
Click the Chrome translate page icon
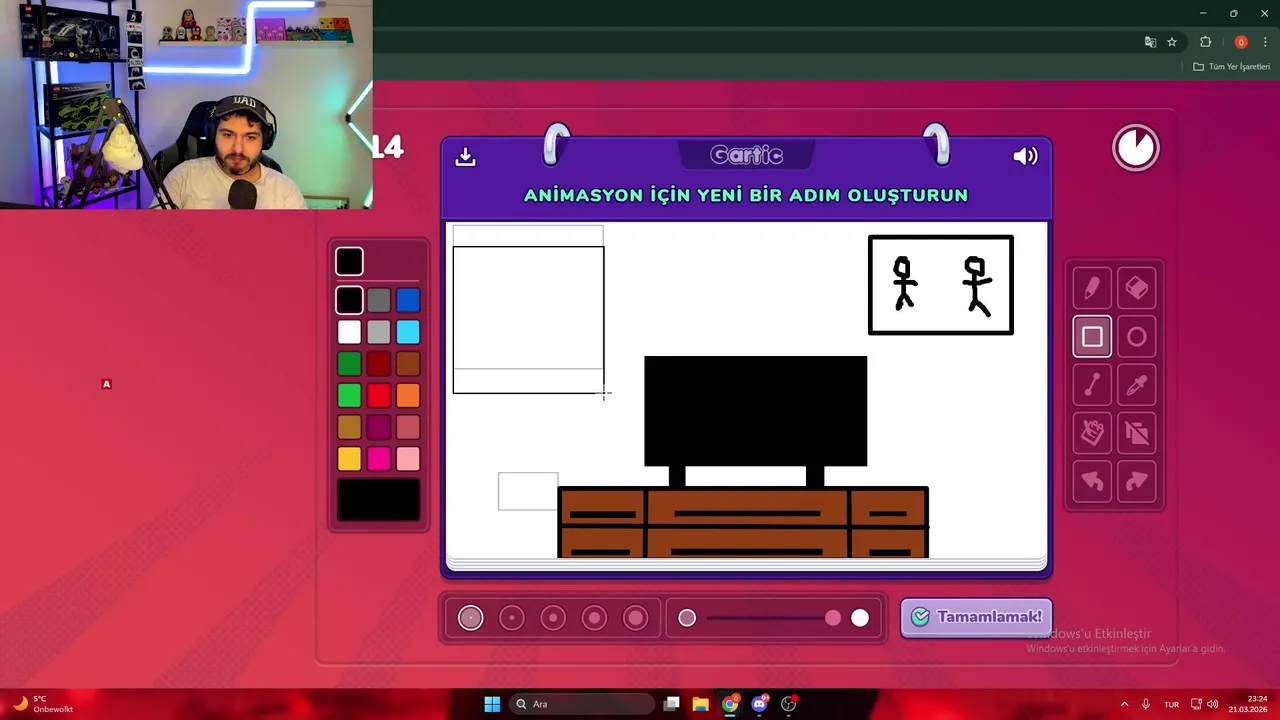click(1150, 42)
